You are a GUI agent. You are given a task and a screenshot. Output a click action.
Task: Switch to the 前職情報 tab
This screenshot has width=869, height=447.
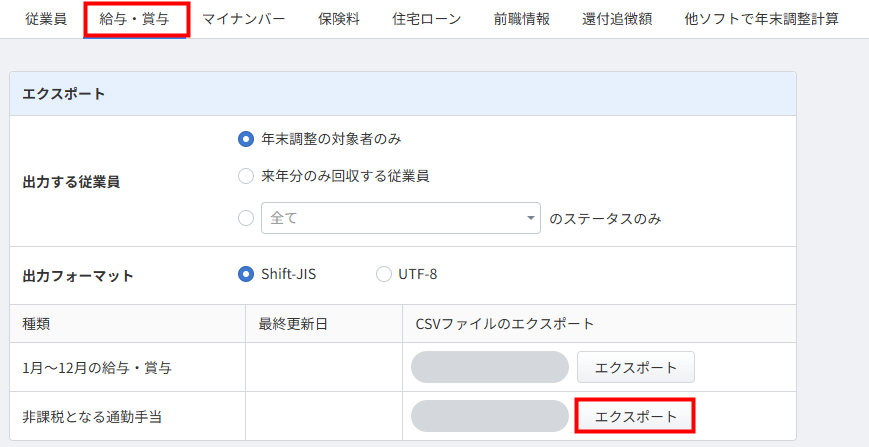point(521,19)
